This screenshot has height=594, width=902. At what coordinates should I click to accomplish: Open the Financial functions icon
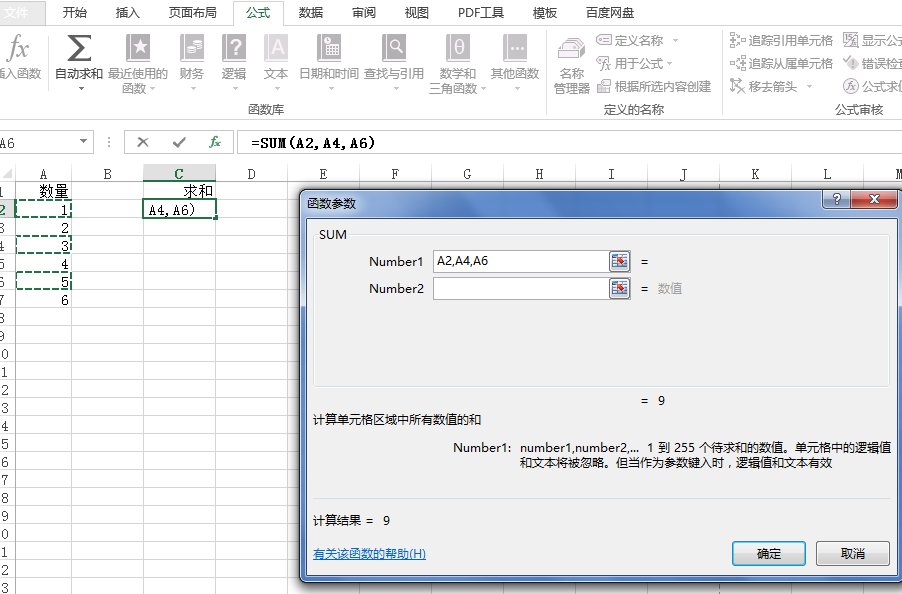192,47
